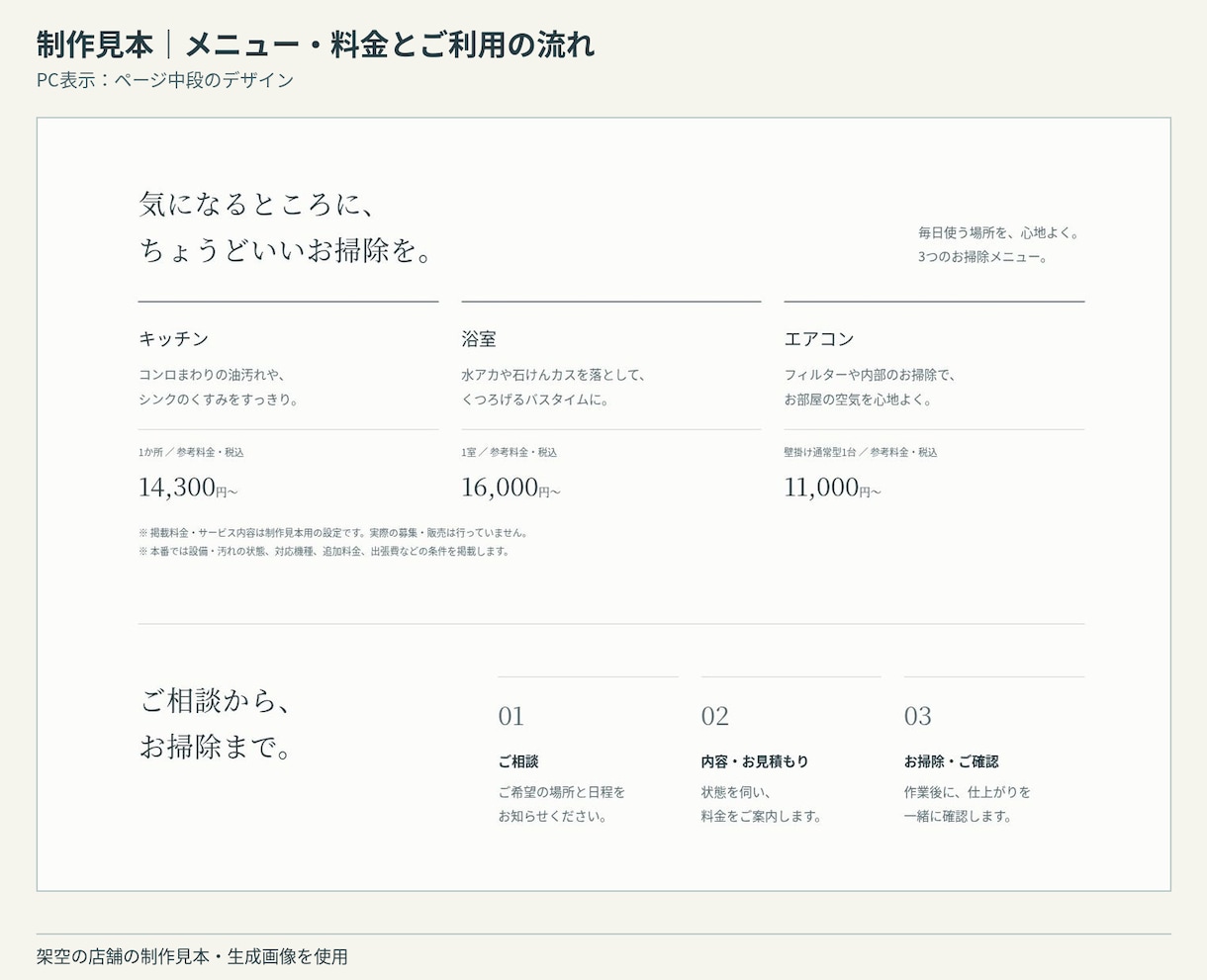
Task: Click text 状態を伺い、
Action: (736, 792)
